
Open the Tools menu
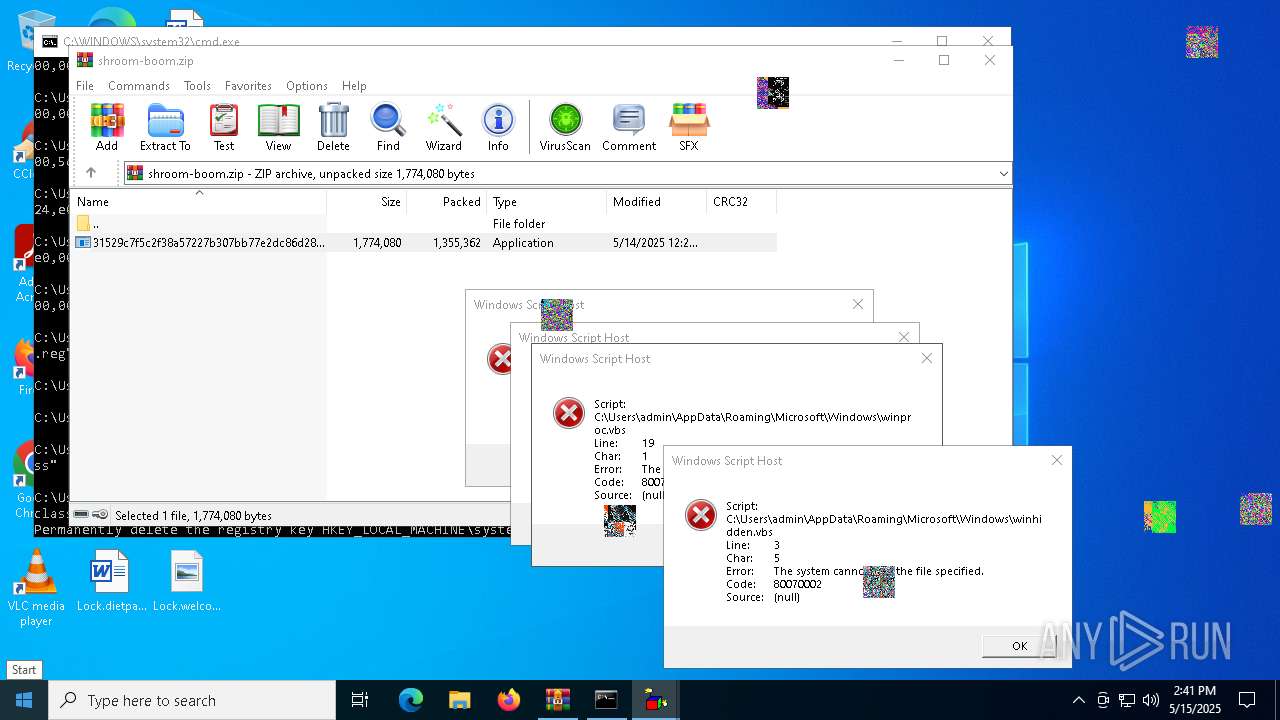[197, 86]
